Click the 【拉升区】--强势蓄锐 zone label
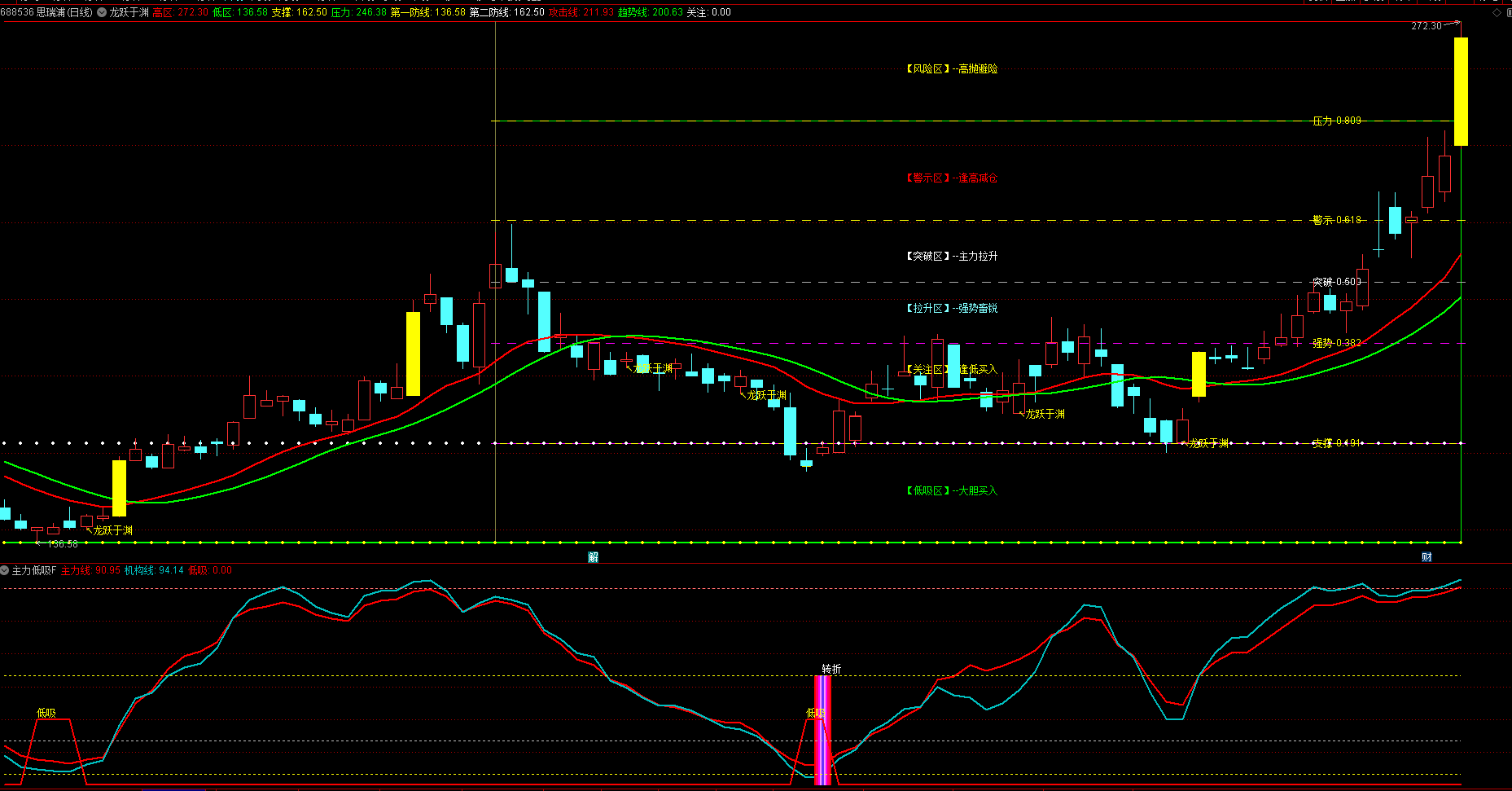1512x791 pixels. point(952,308)
